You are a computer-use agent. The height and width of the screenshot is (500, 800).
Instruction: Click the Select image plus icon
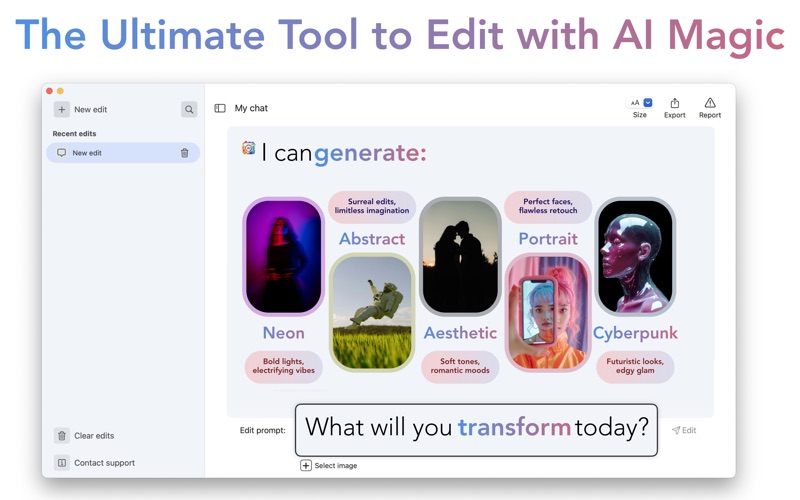(x=306, y=465)
